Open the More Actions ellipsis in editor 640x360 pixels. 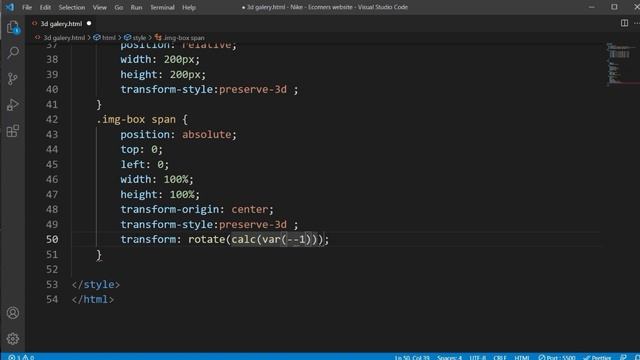636,23
